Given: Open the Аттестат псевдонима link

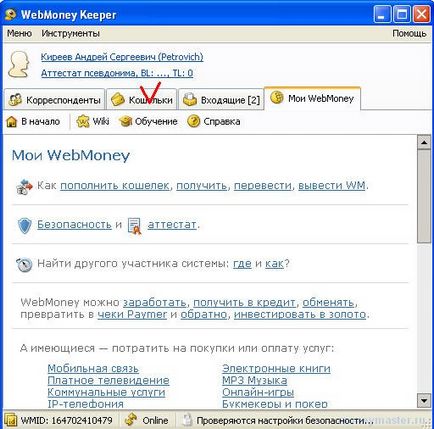Looking at the screenshot, I should [117, 73].
